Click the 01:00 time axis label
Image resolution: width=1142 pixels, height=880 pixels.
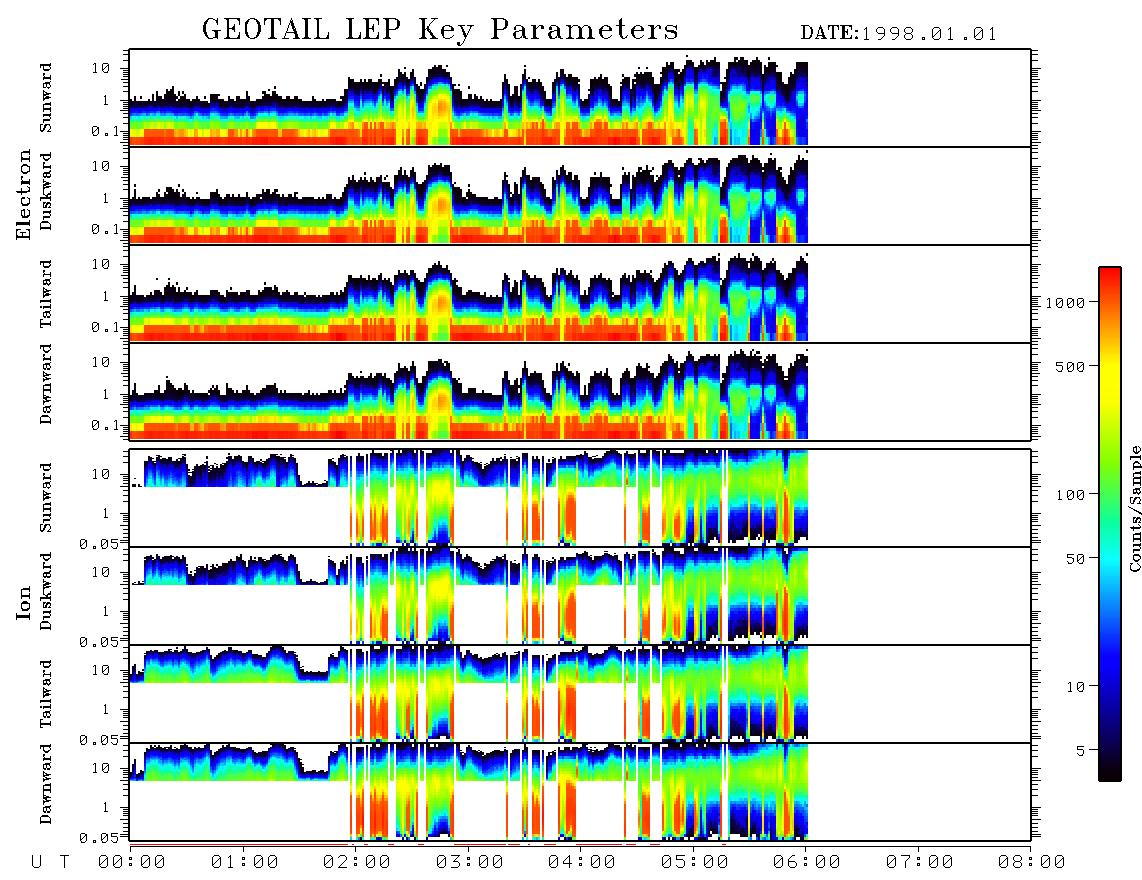point(245,863)
